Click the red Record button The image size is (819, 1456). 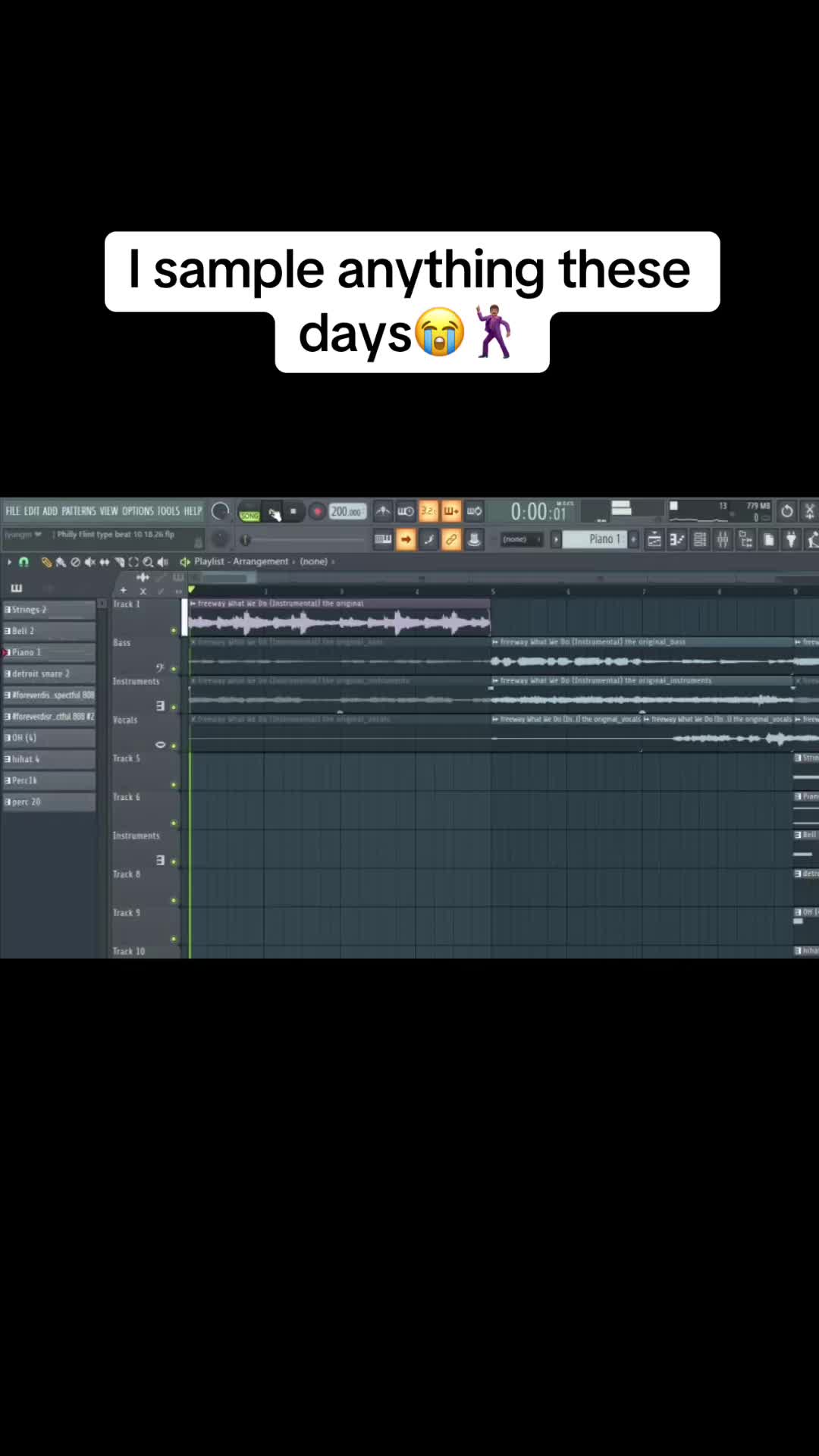click(x=317, y=512)
